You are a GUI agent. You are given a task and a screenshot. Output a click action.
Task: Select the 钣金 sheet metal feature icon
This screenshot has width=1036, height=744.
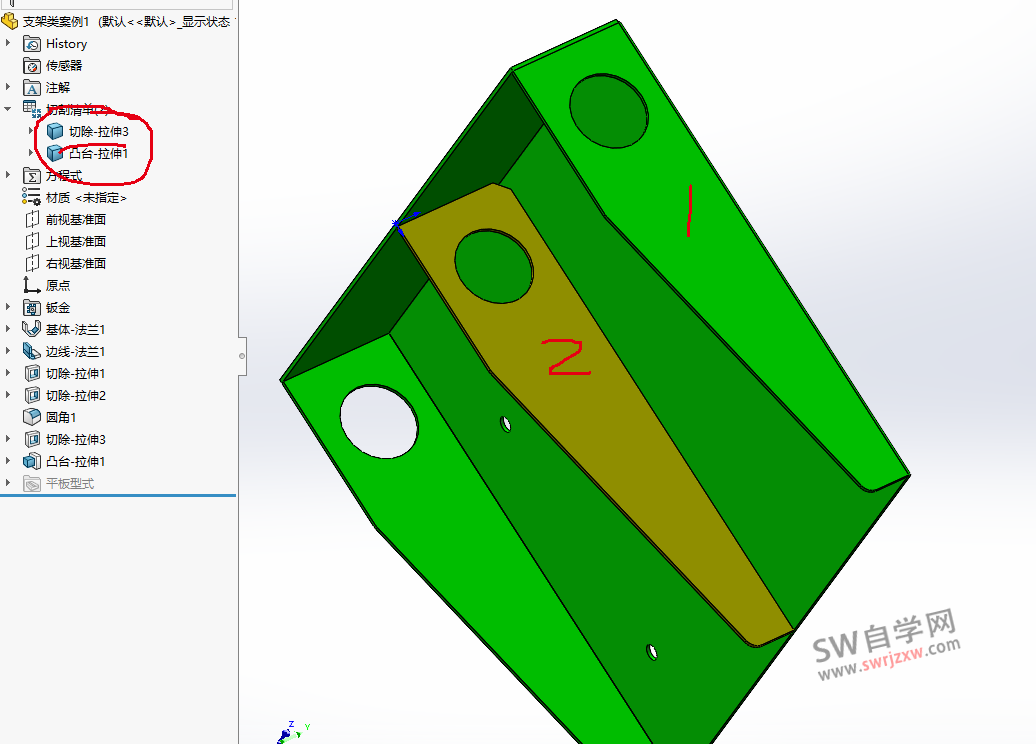pyautogui.click(x=30, y=307)
